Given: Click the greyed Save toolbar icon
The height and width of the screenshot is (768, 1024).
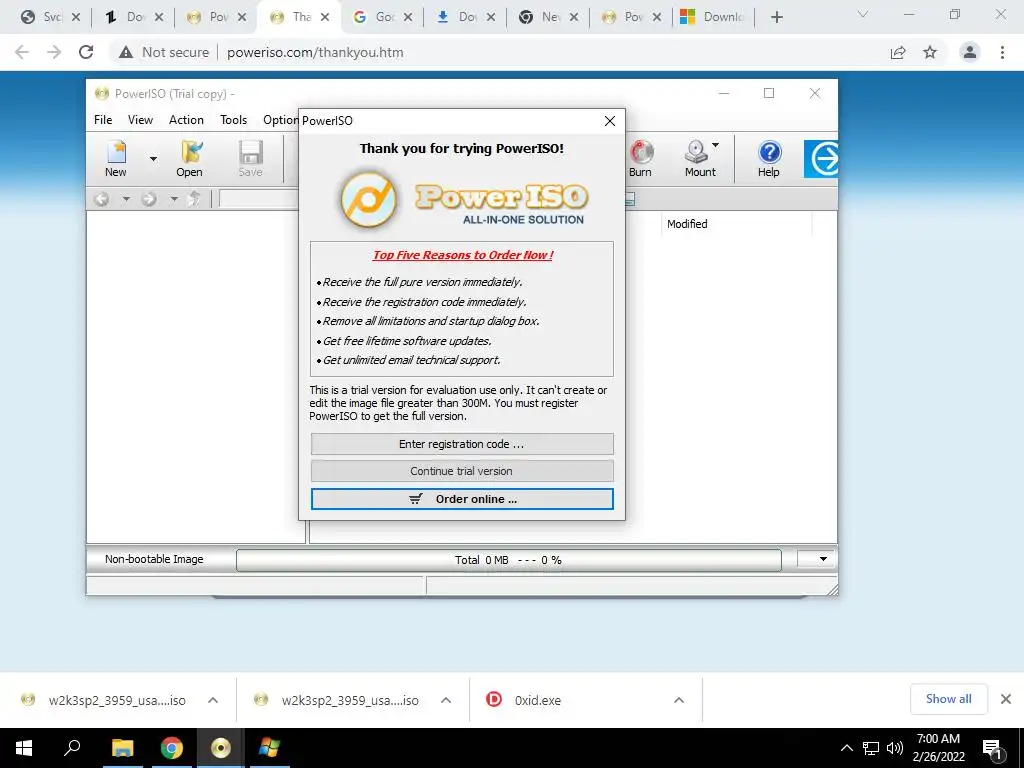Looking at the screenshot, I should (250, 152).
